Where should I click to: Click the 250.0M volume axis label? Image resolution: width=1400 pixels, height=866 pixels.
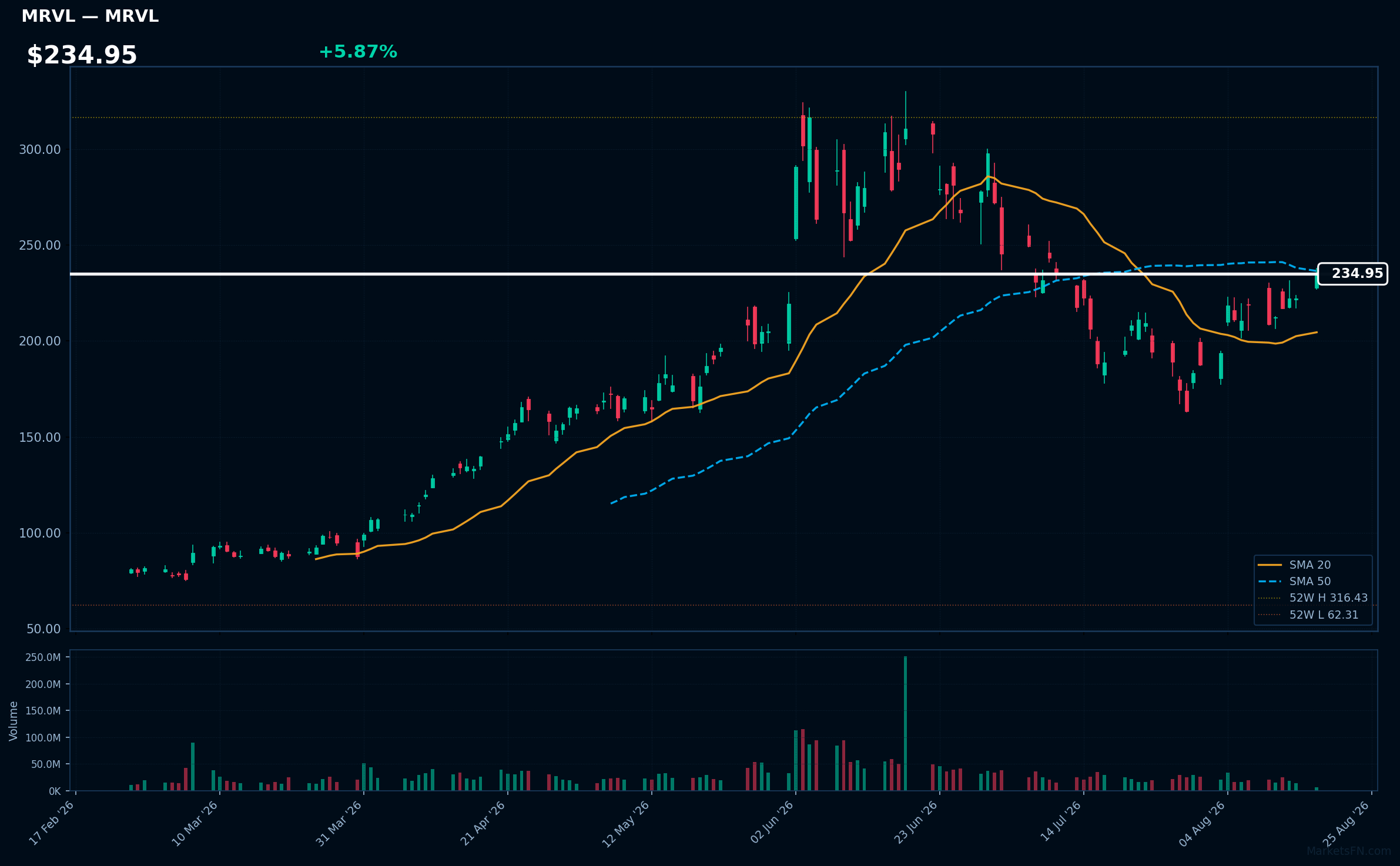(43, 657)
